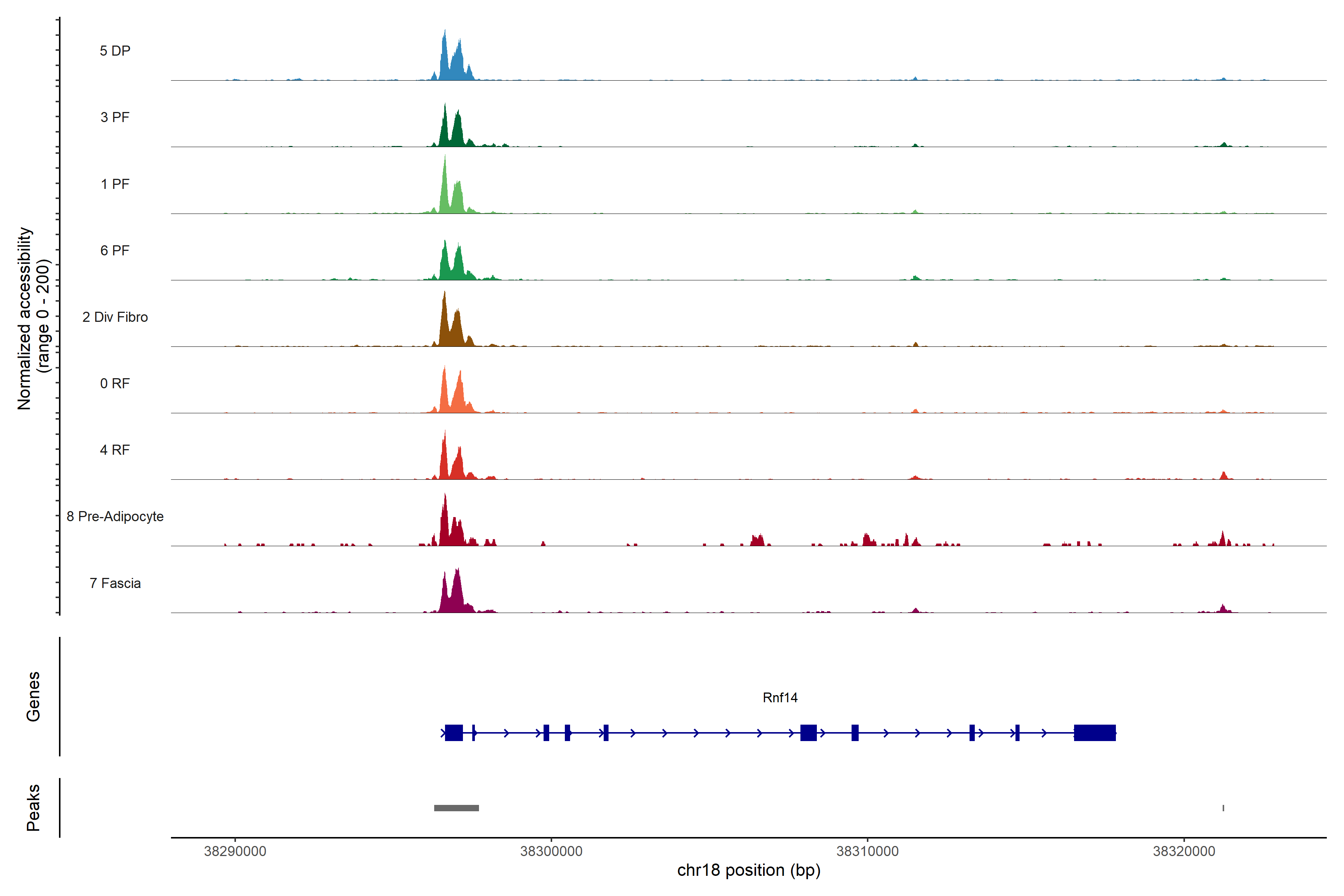Click the chr18 position (bp) axis title
This screenshot has height=896, width=1344.
tap(749, 870)
